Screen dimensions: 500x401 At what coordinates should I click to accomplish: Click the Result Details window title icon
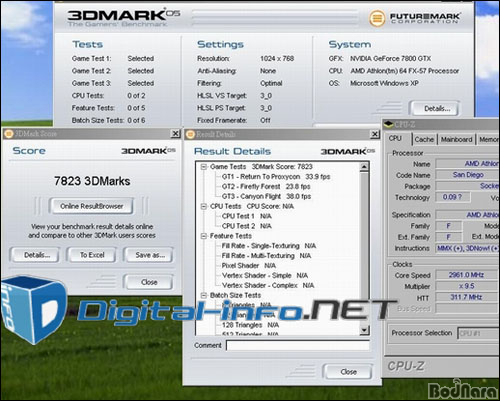coord(190,134)
